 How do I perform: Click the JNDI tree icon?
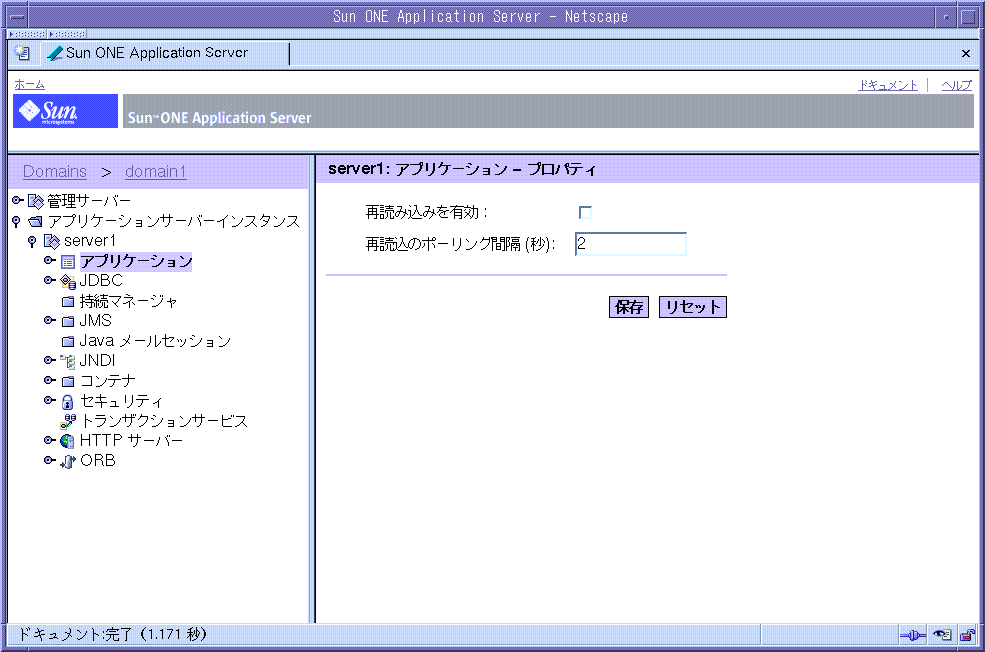click(68, 361)
